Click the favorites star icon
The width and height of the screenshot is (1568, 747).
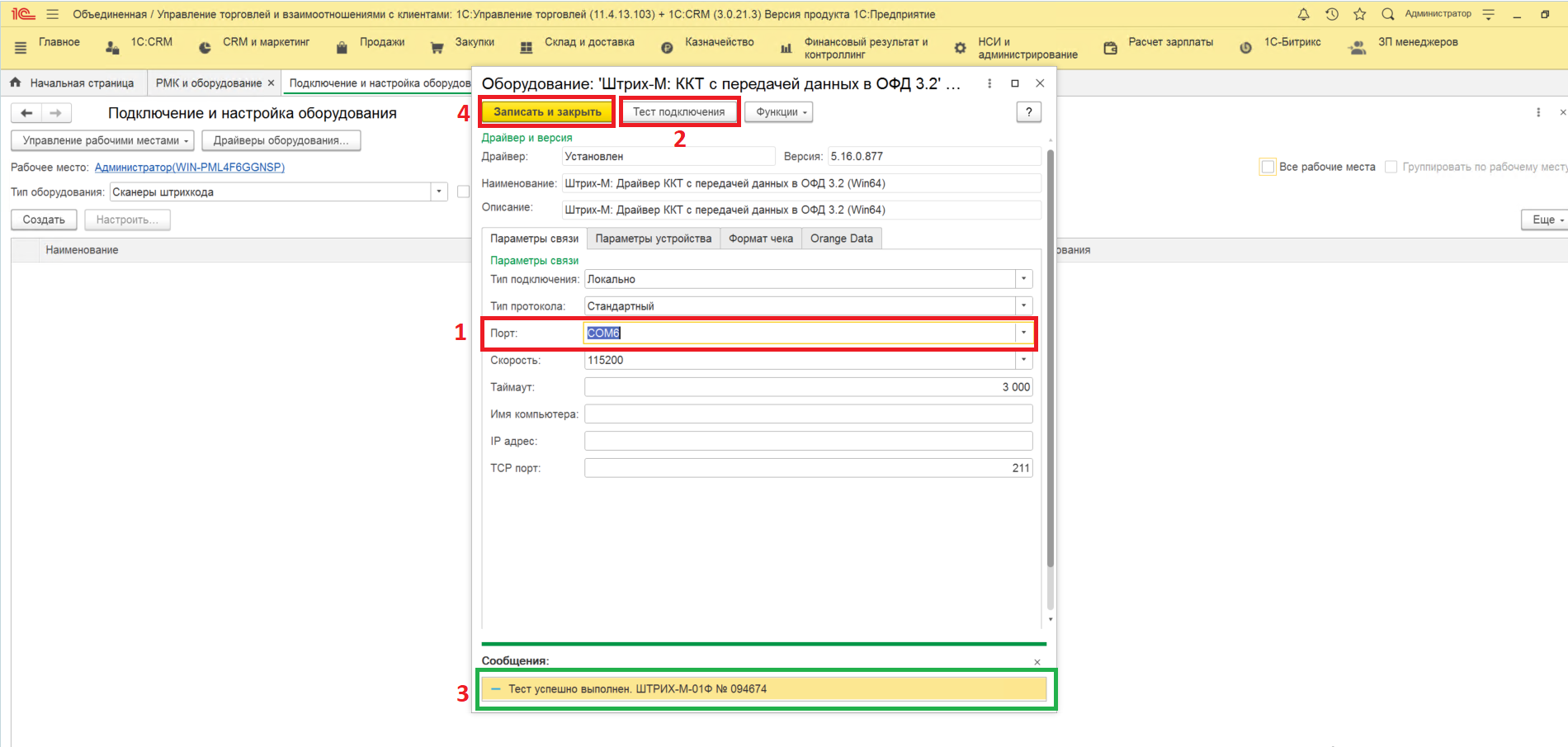1359,14
